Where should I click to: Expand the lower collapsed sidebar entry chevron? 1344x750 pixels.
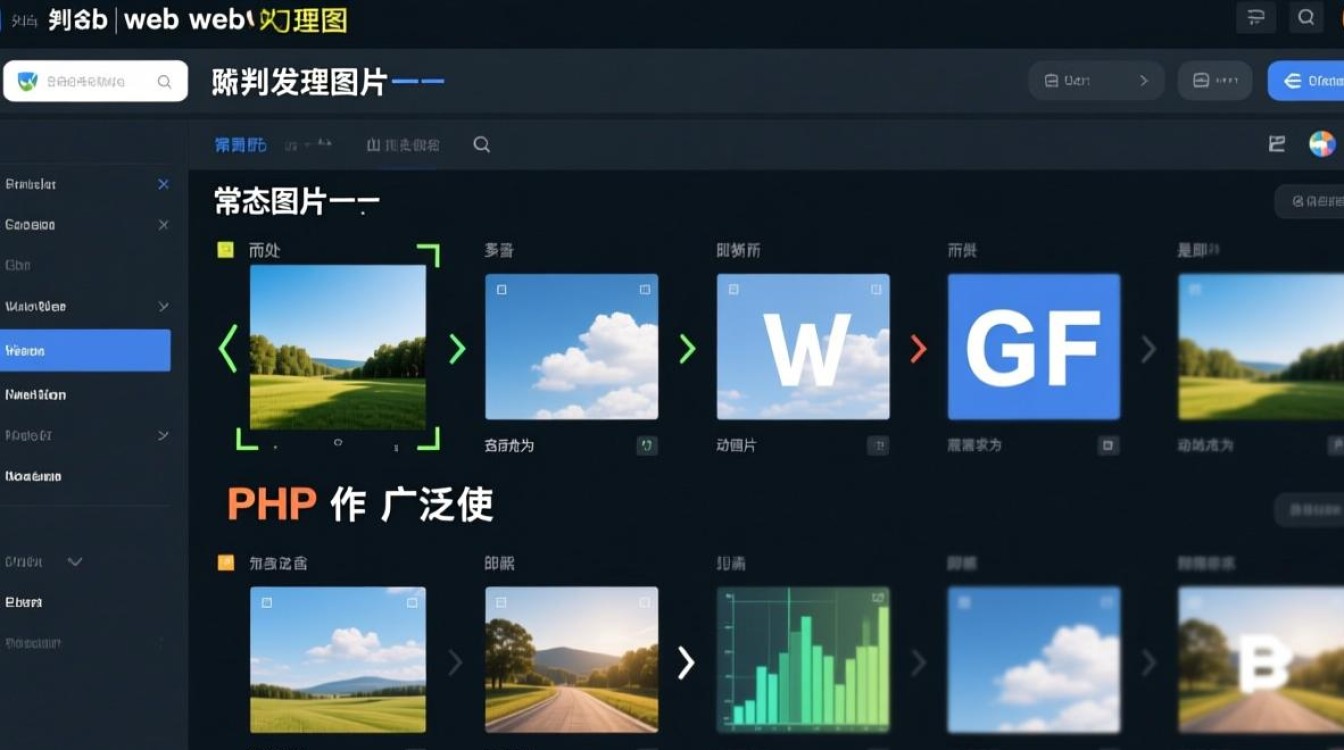(163, 435)
